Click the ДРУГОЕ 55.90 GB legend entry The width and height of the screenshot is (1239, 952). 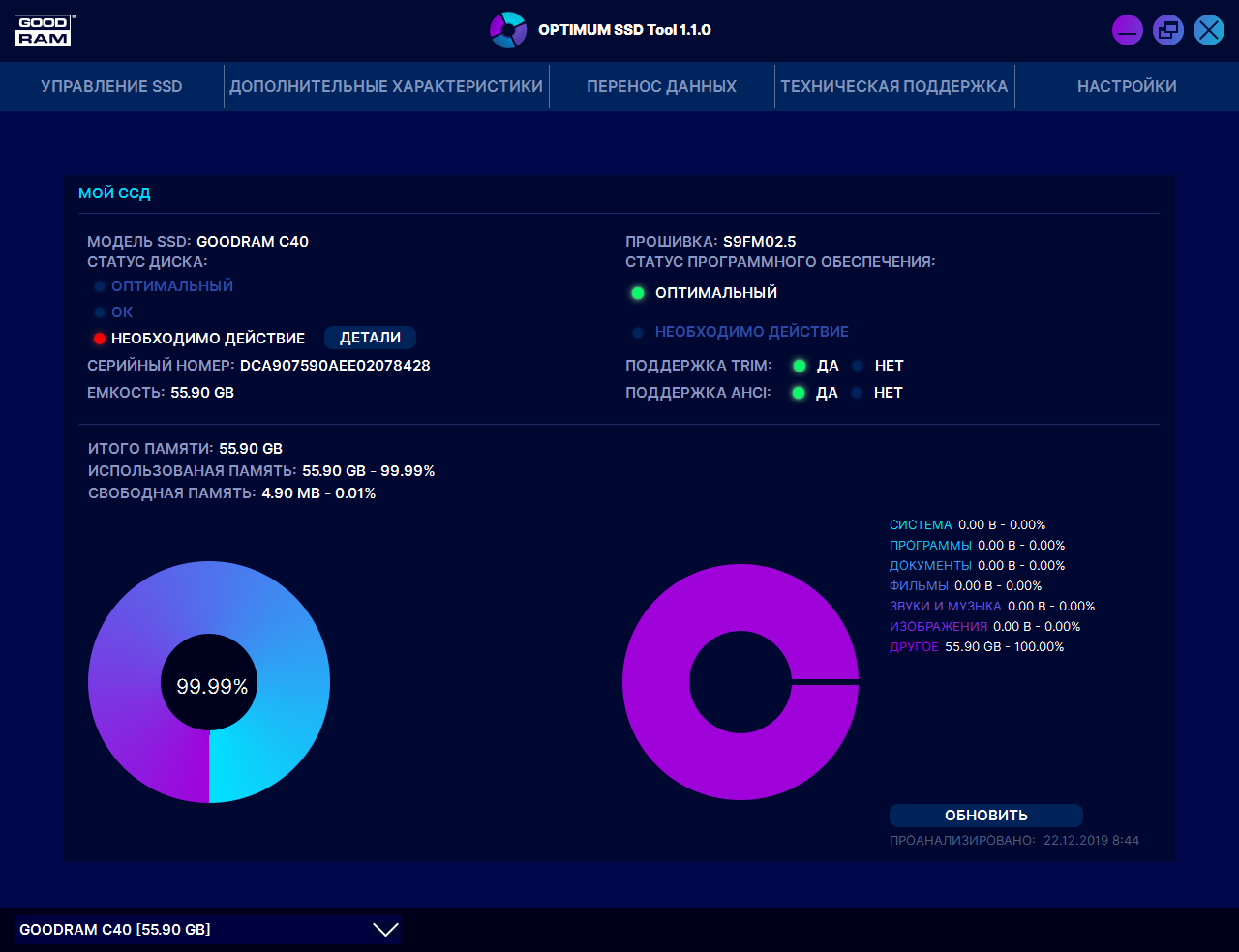pyautogui.click(x=977, y=647)
